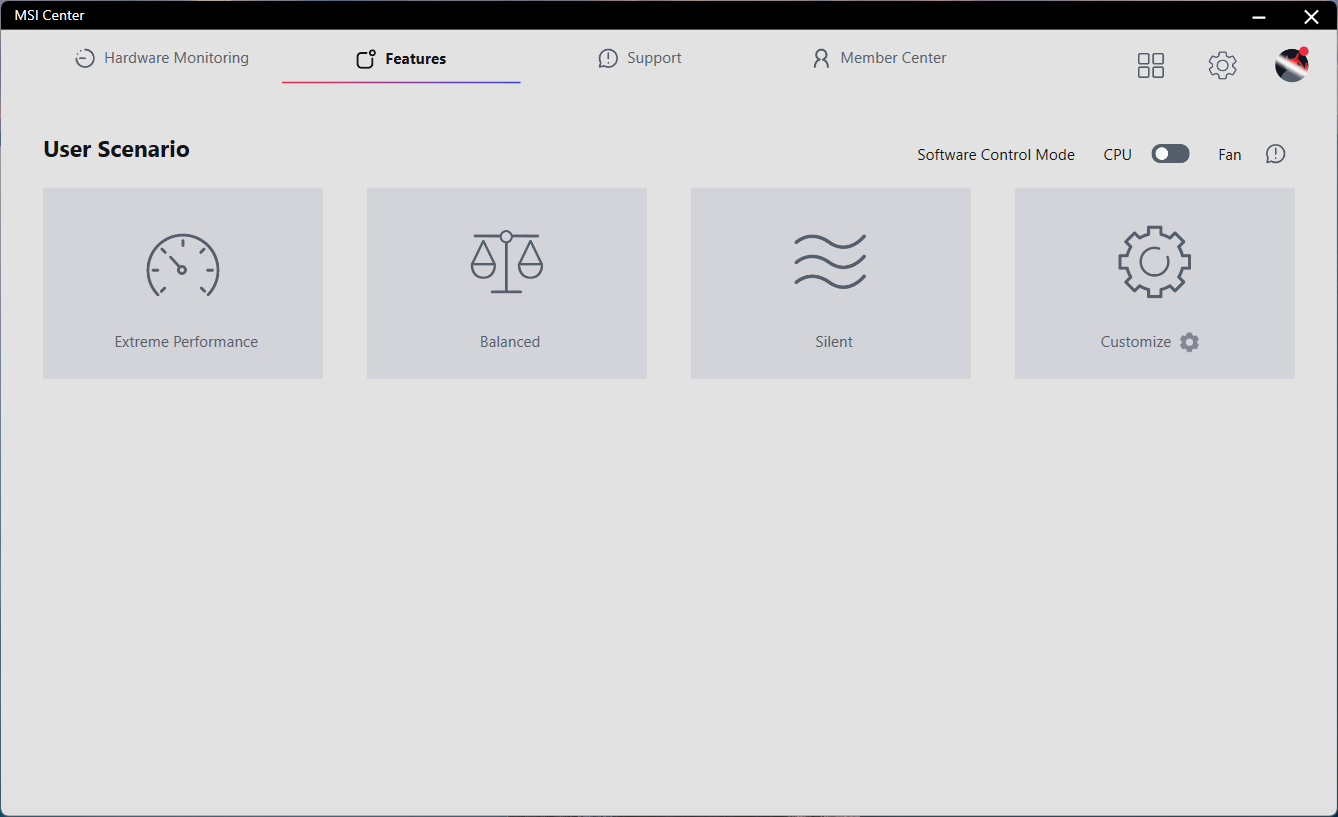Close the MSI Center window
This screenshot has width=1338, height=817.
point(1311,16)
